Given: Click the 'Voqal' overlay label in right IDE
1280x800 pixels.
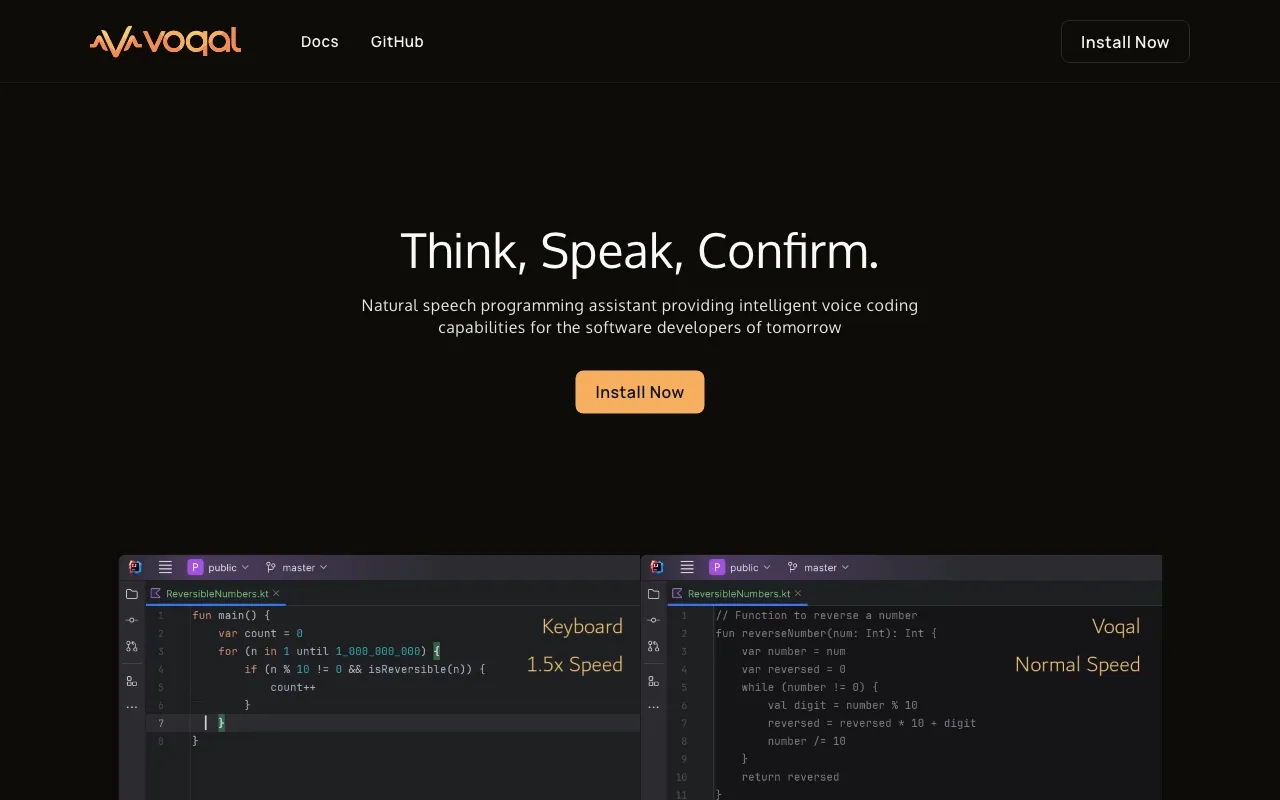Looking at the screenshot, I should [1116, 627].
